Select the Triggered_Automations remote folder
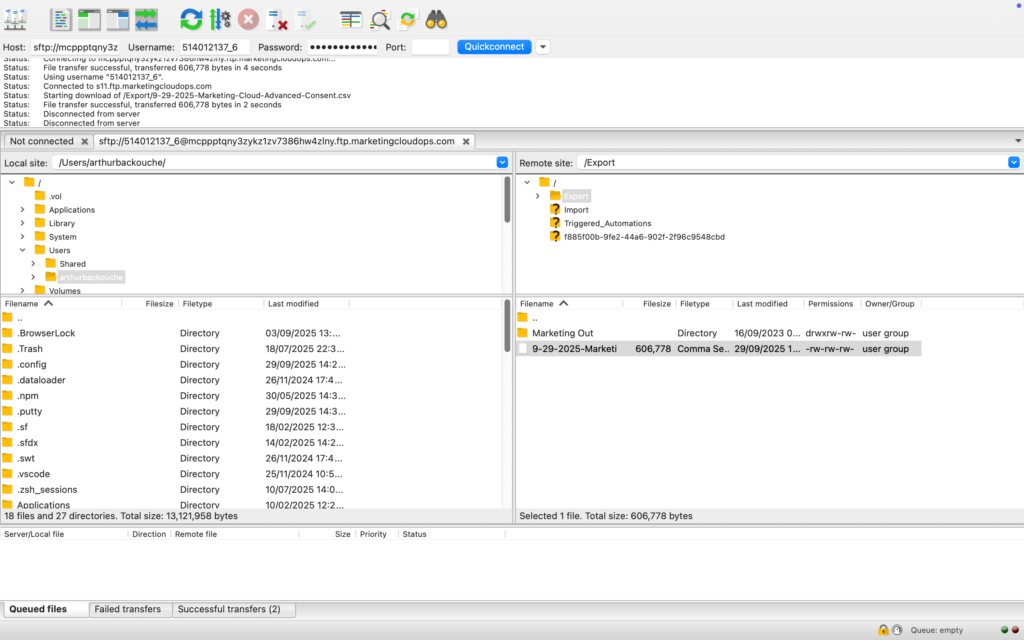 (x=607, y=223)
